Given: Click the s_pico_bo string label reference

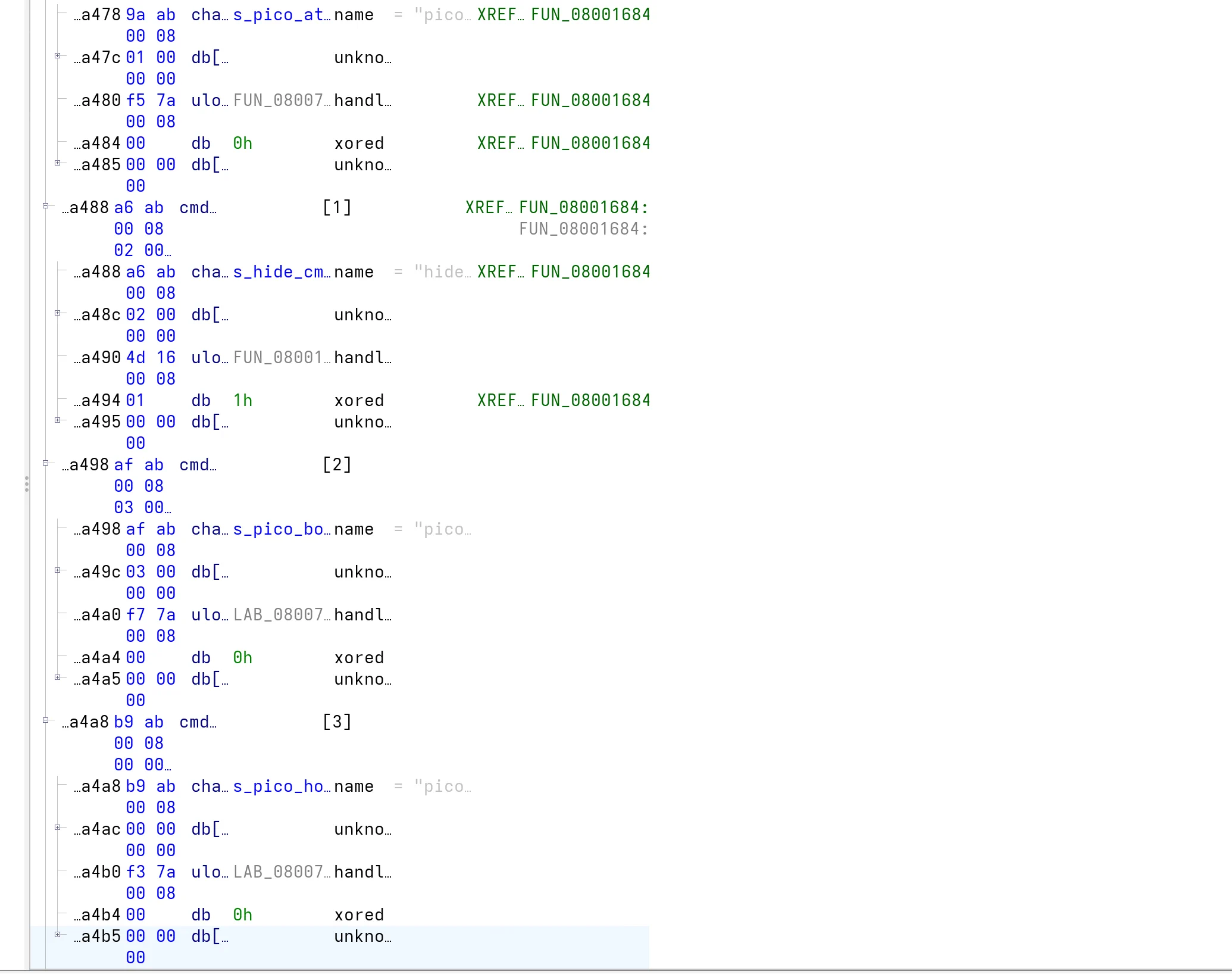Looking at the screenshot, I should [280, 529].
